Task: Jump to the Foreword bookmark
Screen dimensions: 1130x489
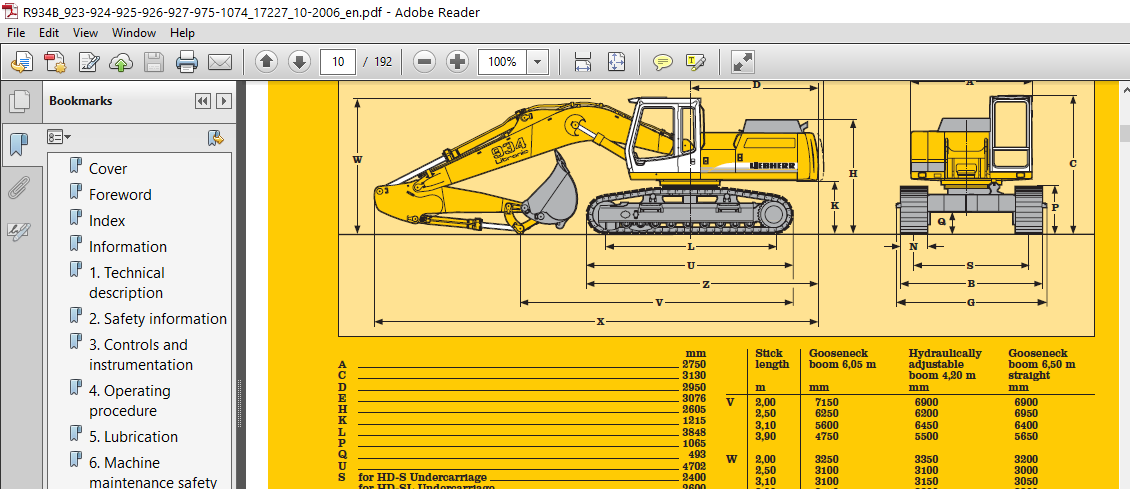Action: pos(120,194)
